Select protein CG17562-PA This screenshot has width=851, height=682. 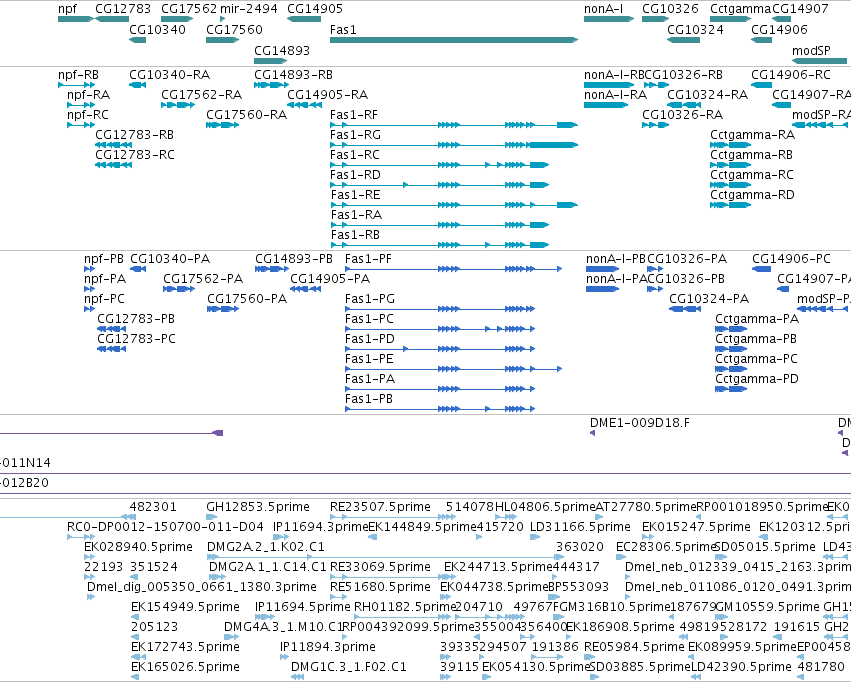179,289
